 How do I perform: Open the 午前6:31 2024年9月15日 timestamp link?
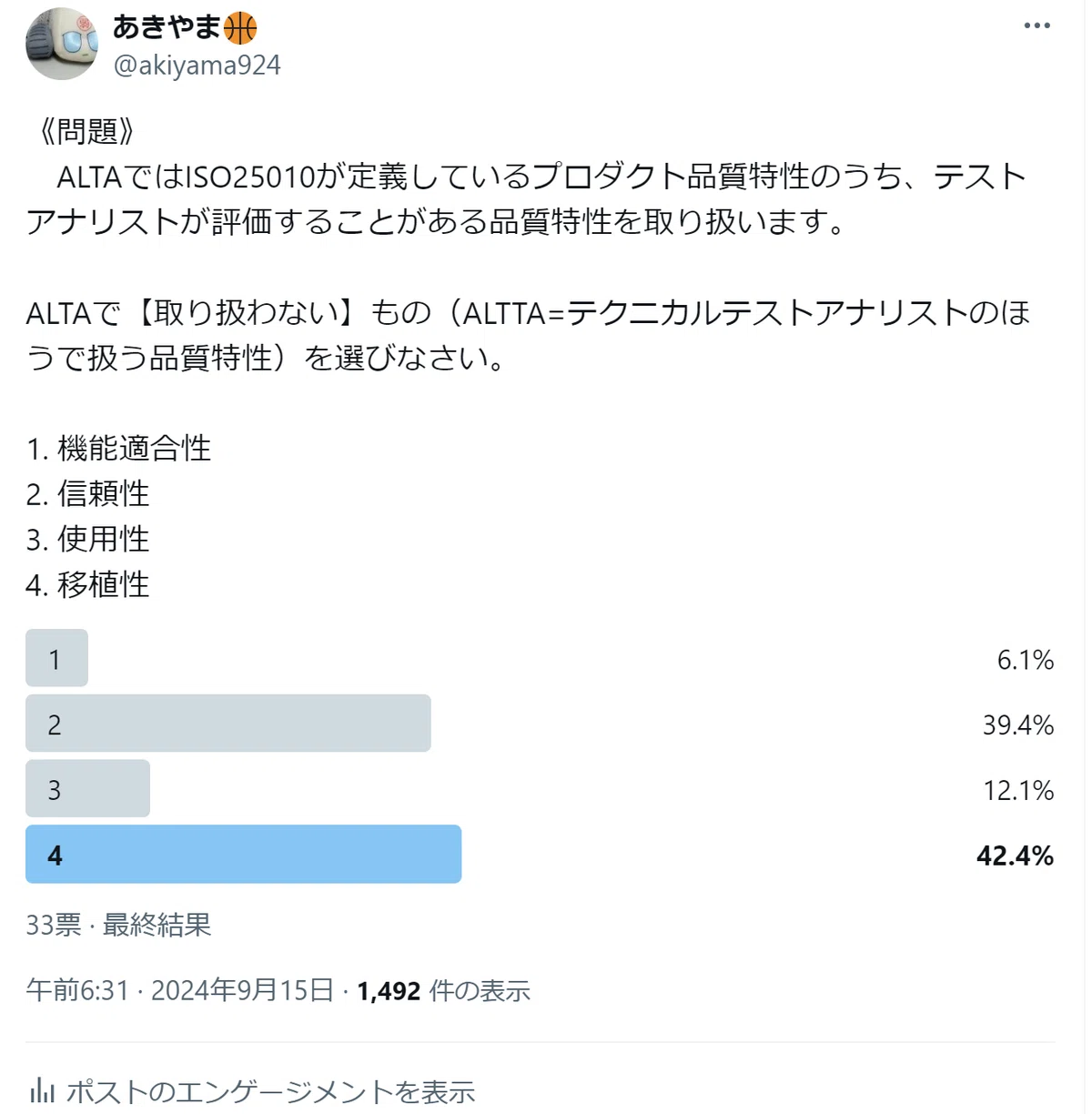tap(179, 990)
